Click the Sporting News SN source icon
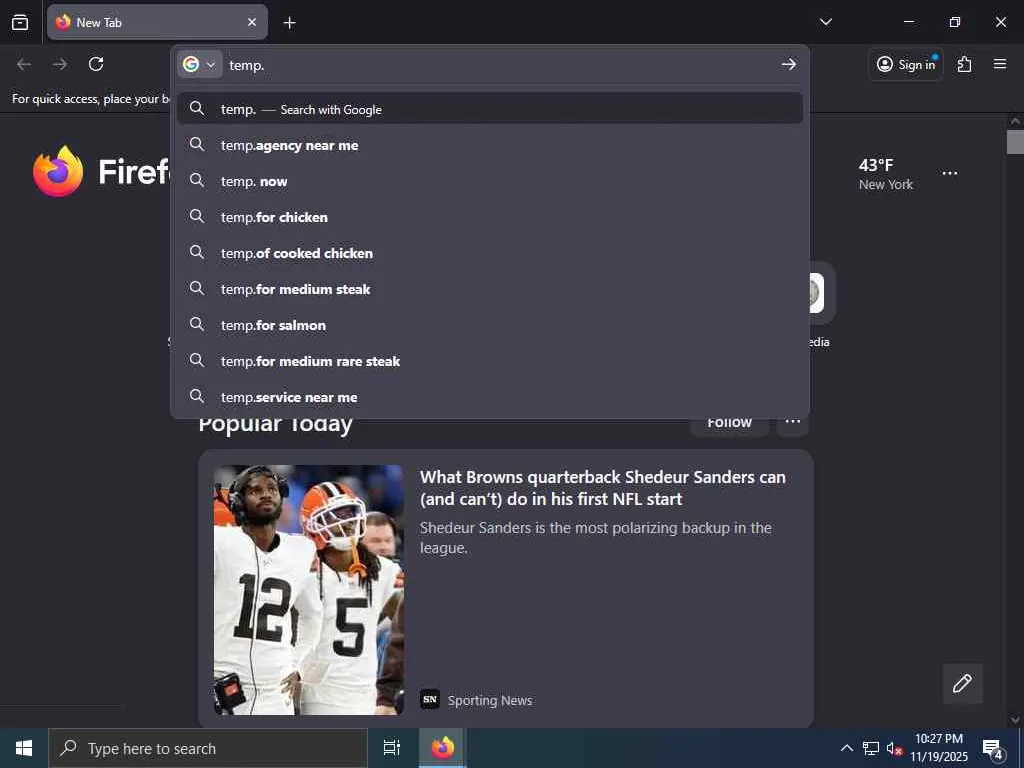1024x768 pixels. tap(430, 699)
